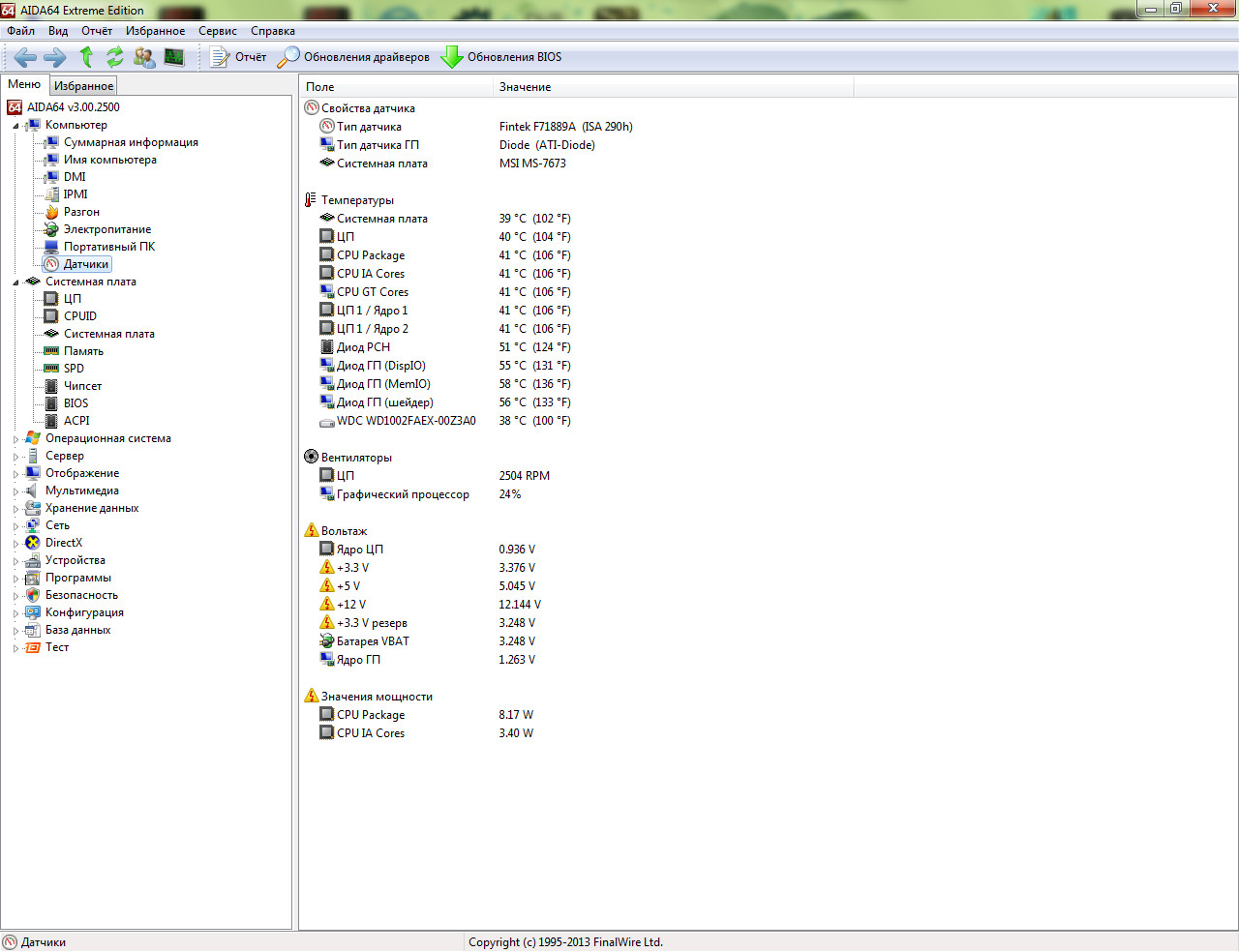Open the Справка menu

[x=273, y=31]
